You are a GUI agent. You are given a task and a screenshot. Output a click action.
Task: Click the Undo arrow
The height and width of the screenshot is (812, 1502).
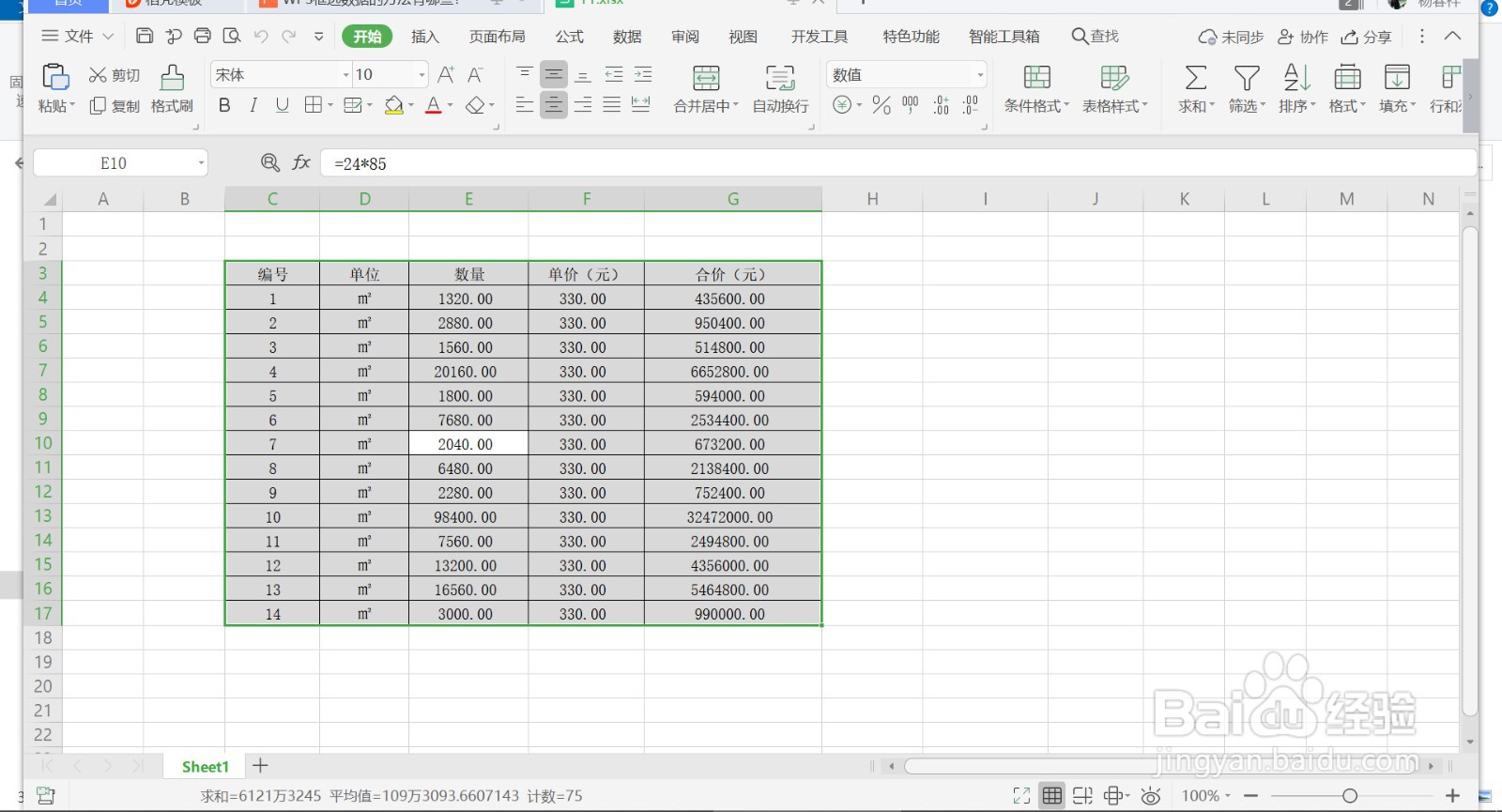tap(261, 36)
